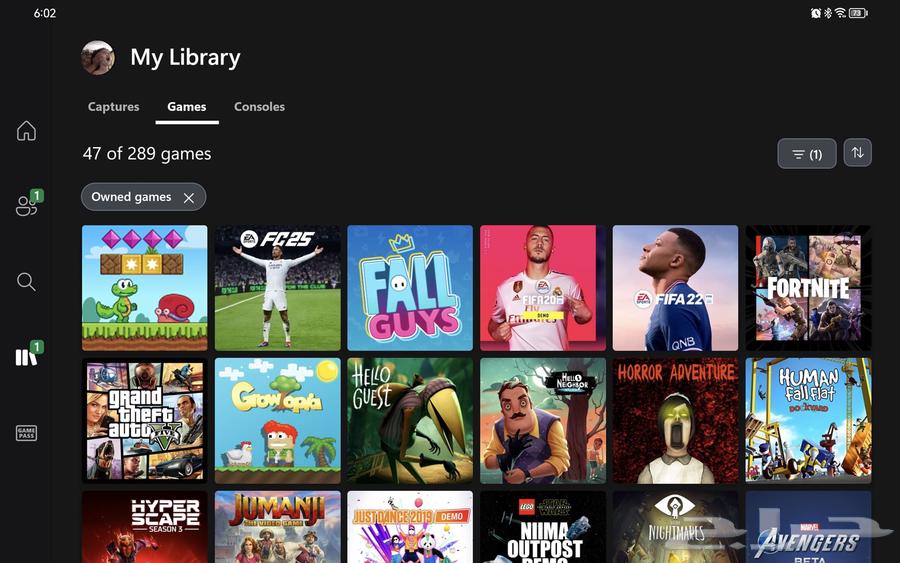The image size is (900, 563).
Task: Tap the Wi-Fi icon in status bar
Action: pyautogui.click(x=840, y=13)
